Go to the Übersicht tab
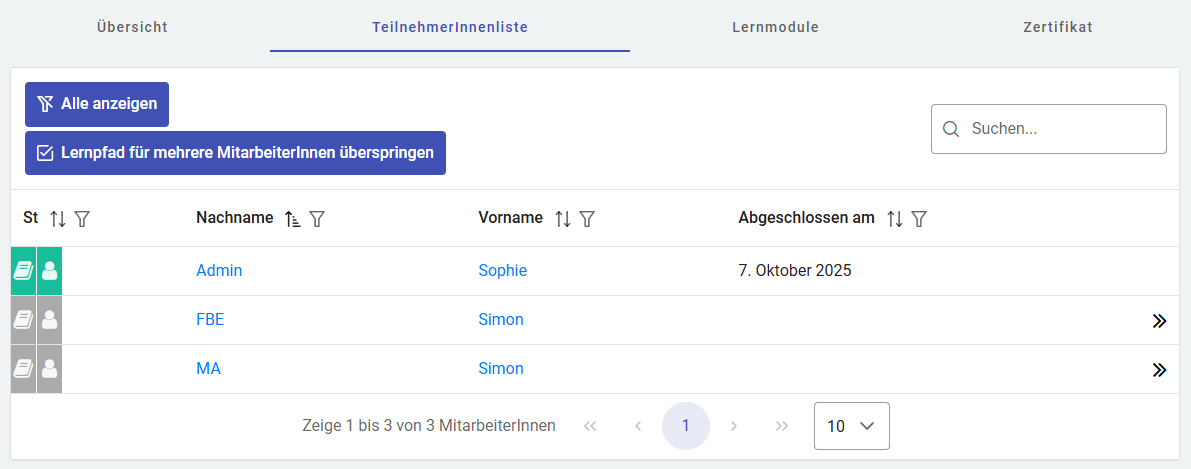This screenshot has height=469, width=1191. pyautogui.click(x=132, y=27)
